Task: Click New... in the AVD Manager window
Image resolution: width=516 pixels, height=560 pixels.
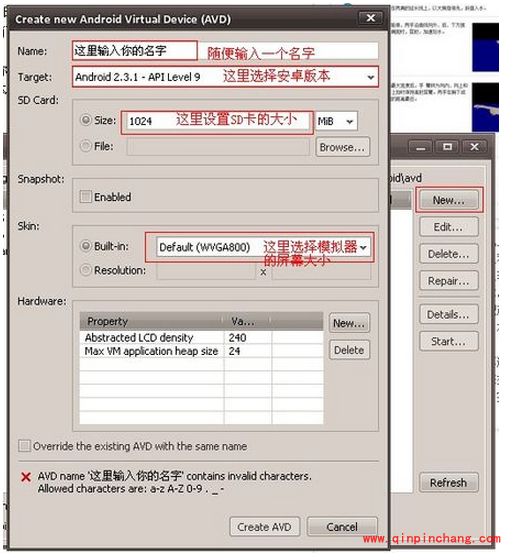Action: pyautogui.click(x=449, y=200)
